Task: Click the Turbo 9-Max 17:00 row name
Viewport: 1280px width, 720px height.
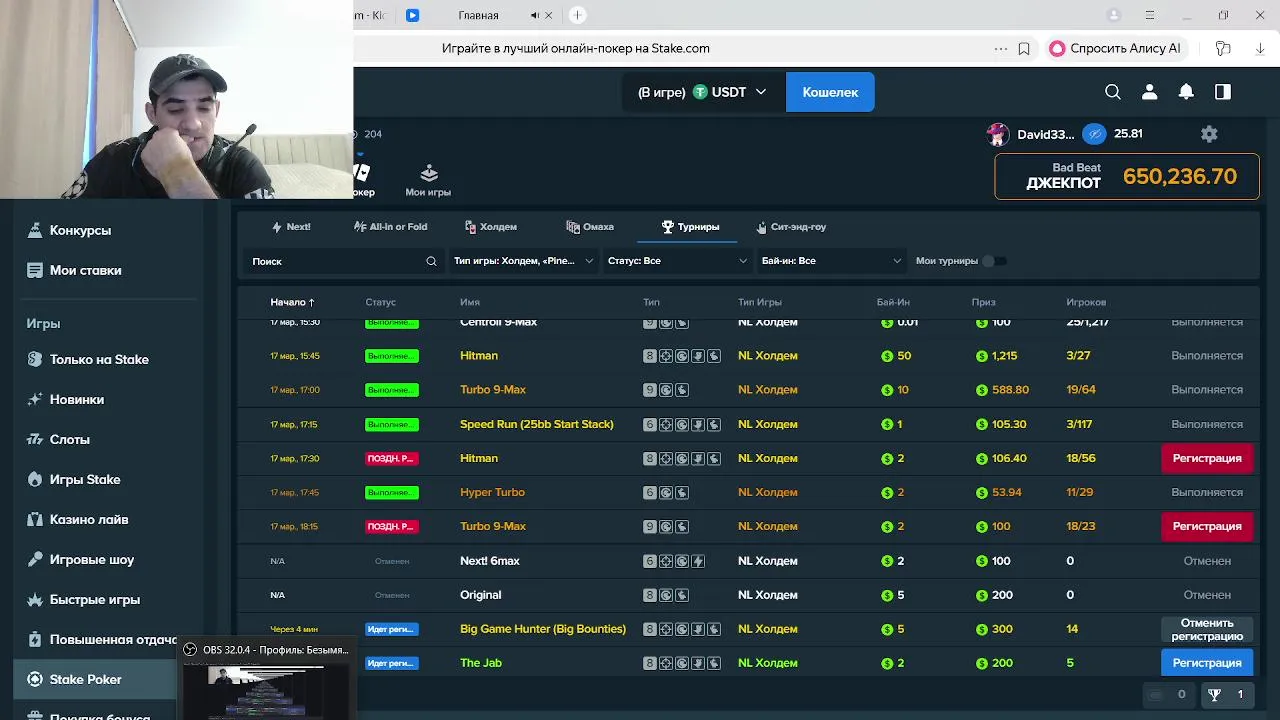Action: [493, 390]
